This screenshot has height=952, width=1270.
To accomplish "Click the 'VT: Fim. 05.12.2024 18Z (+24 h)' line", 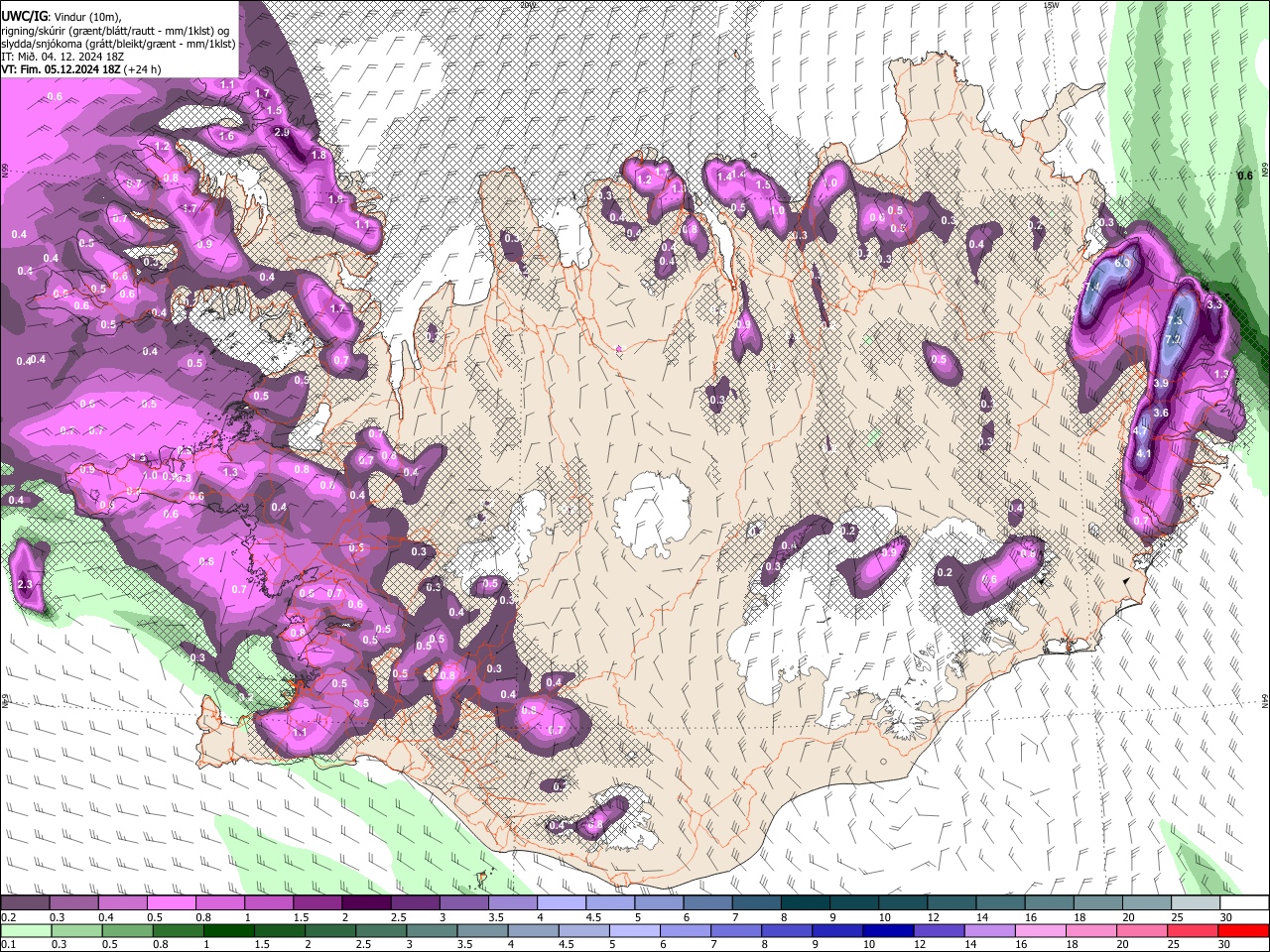I will tap(81, 69).
